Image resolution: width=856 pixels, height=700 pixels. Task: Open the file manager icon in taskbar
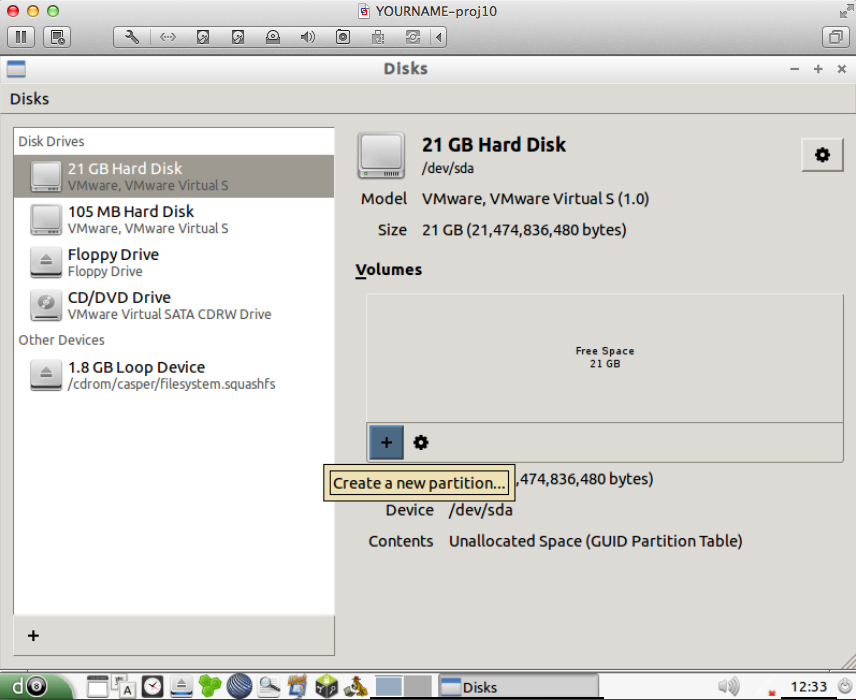[x=97, y=686]
